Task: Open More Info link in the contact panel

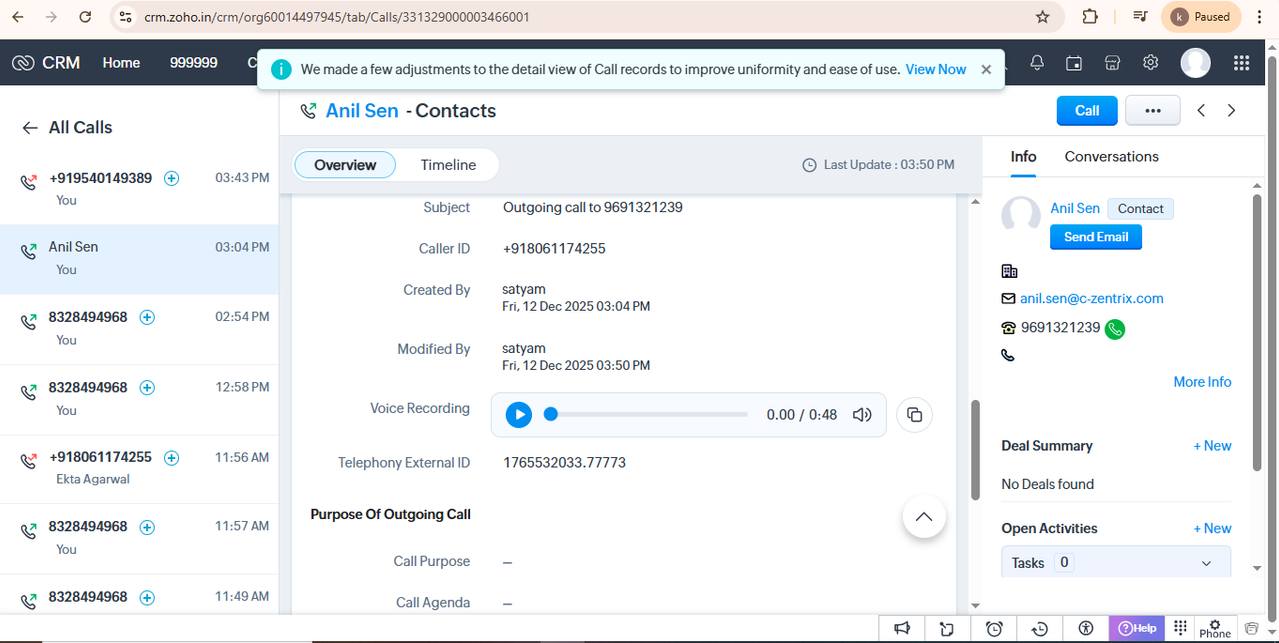Action: click(1202, 381)
